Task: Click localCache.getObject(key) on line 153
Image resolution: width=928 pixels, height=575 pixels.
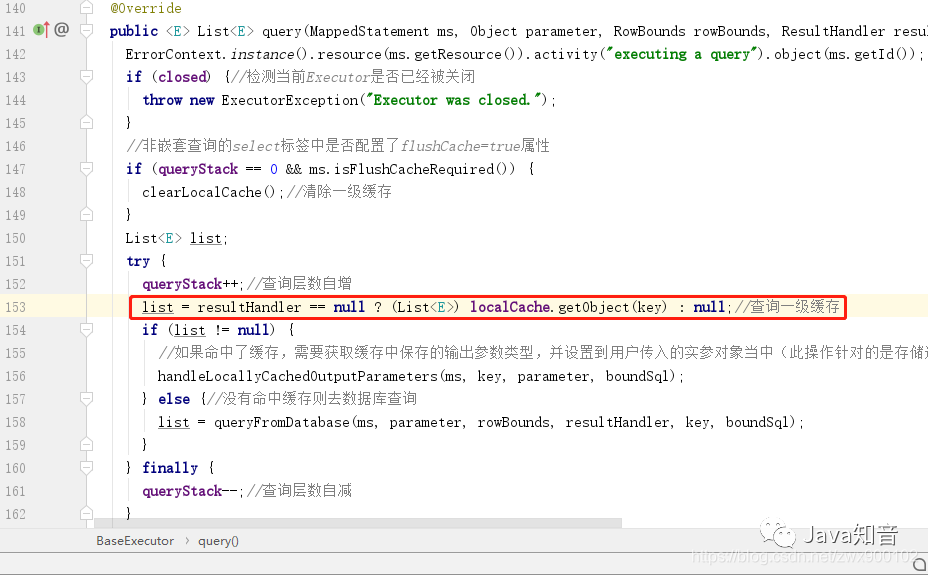Action: pos(568,307)
